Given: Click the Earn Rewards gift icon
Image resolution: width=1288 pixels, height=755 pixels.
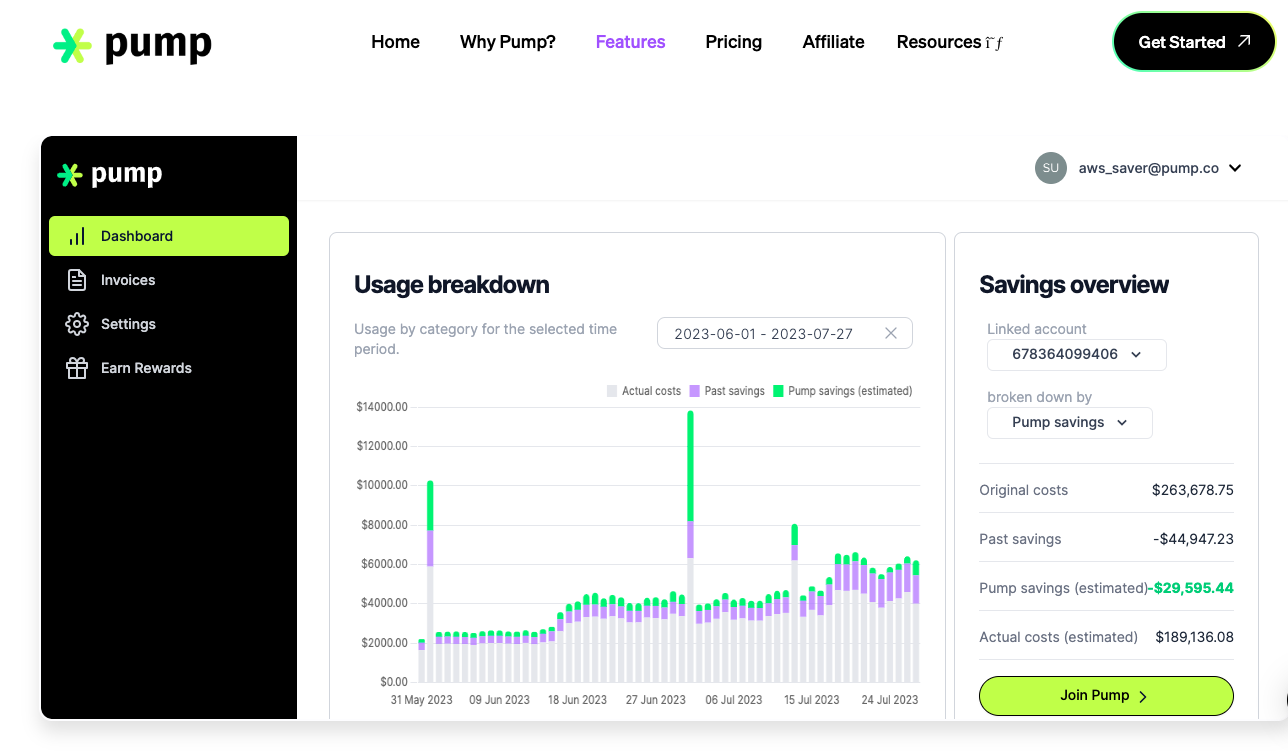Looking at the screenshot, I should [x=78, y=368].
